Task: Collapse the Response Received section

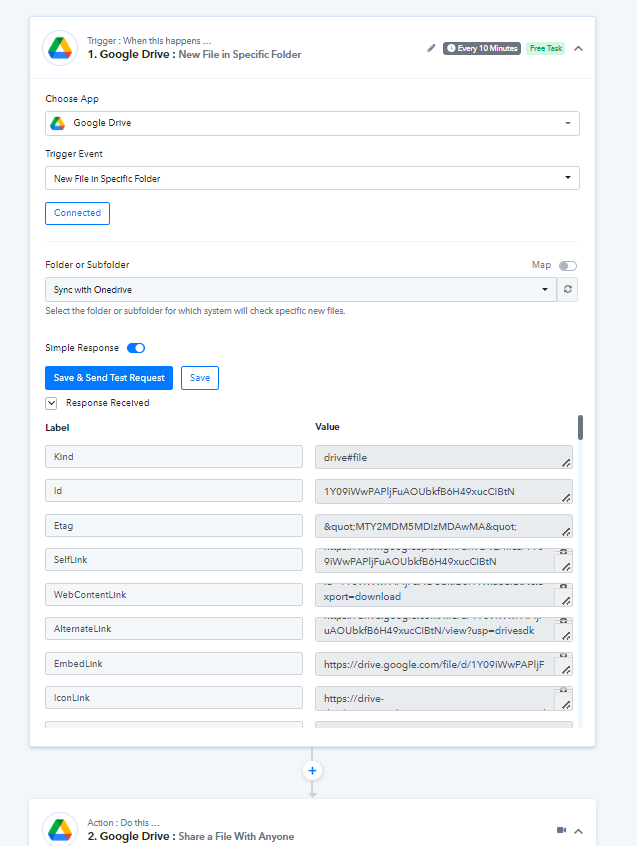Action: pyautogui.click(x=51, y=403)
